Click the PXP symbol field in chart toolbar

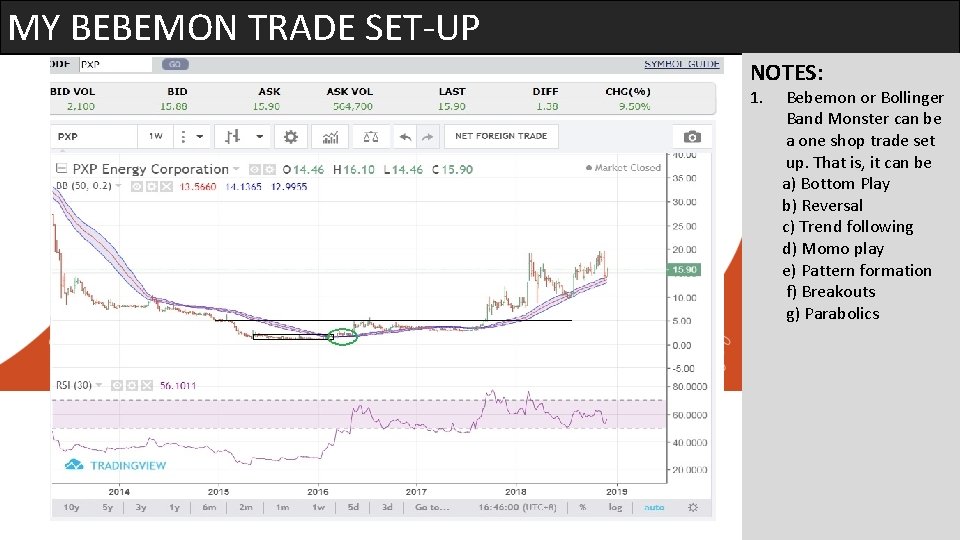click(94, 137)
